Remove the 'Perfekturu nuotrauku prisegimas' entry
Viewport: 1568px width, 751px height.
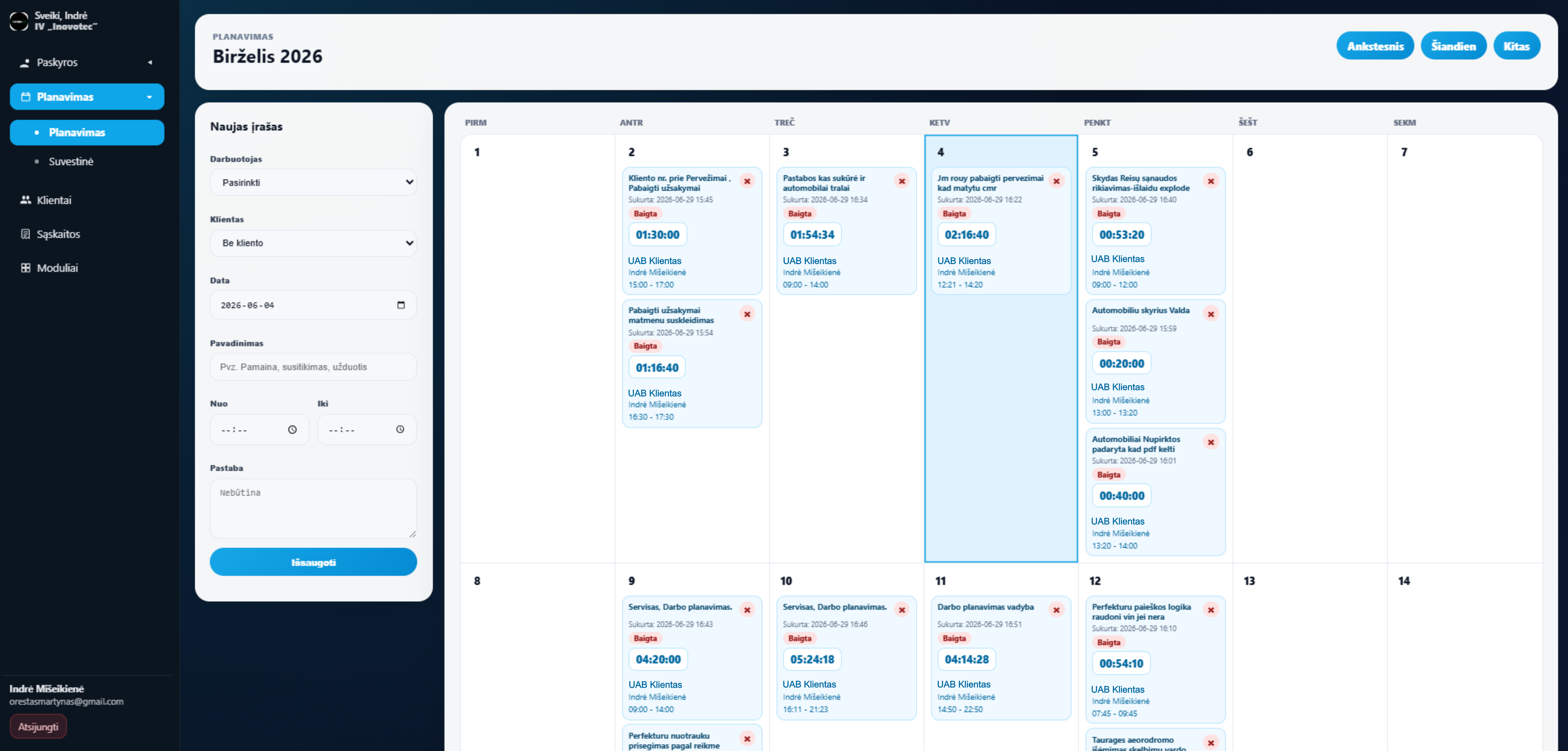747,739
